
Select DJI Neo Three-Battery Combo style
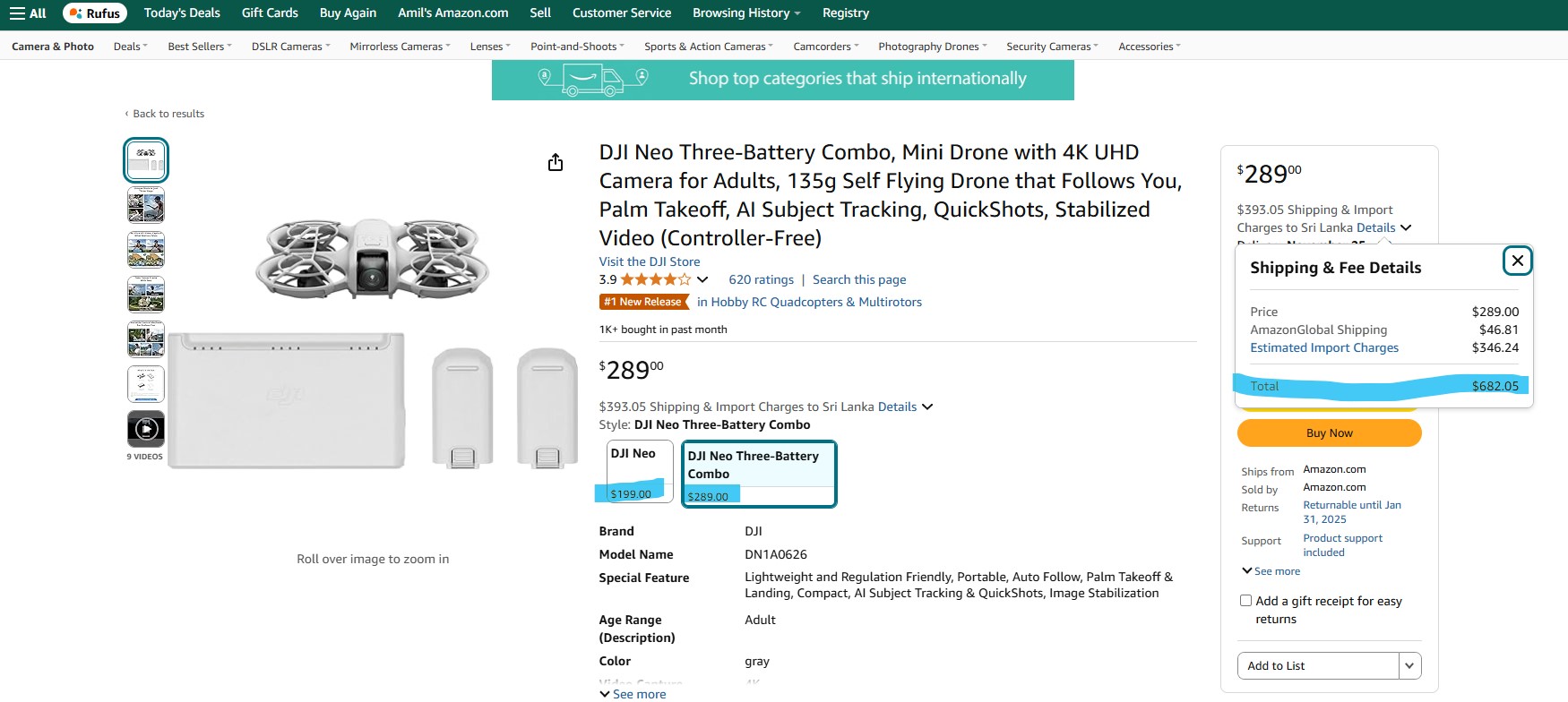point(759,474)
